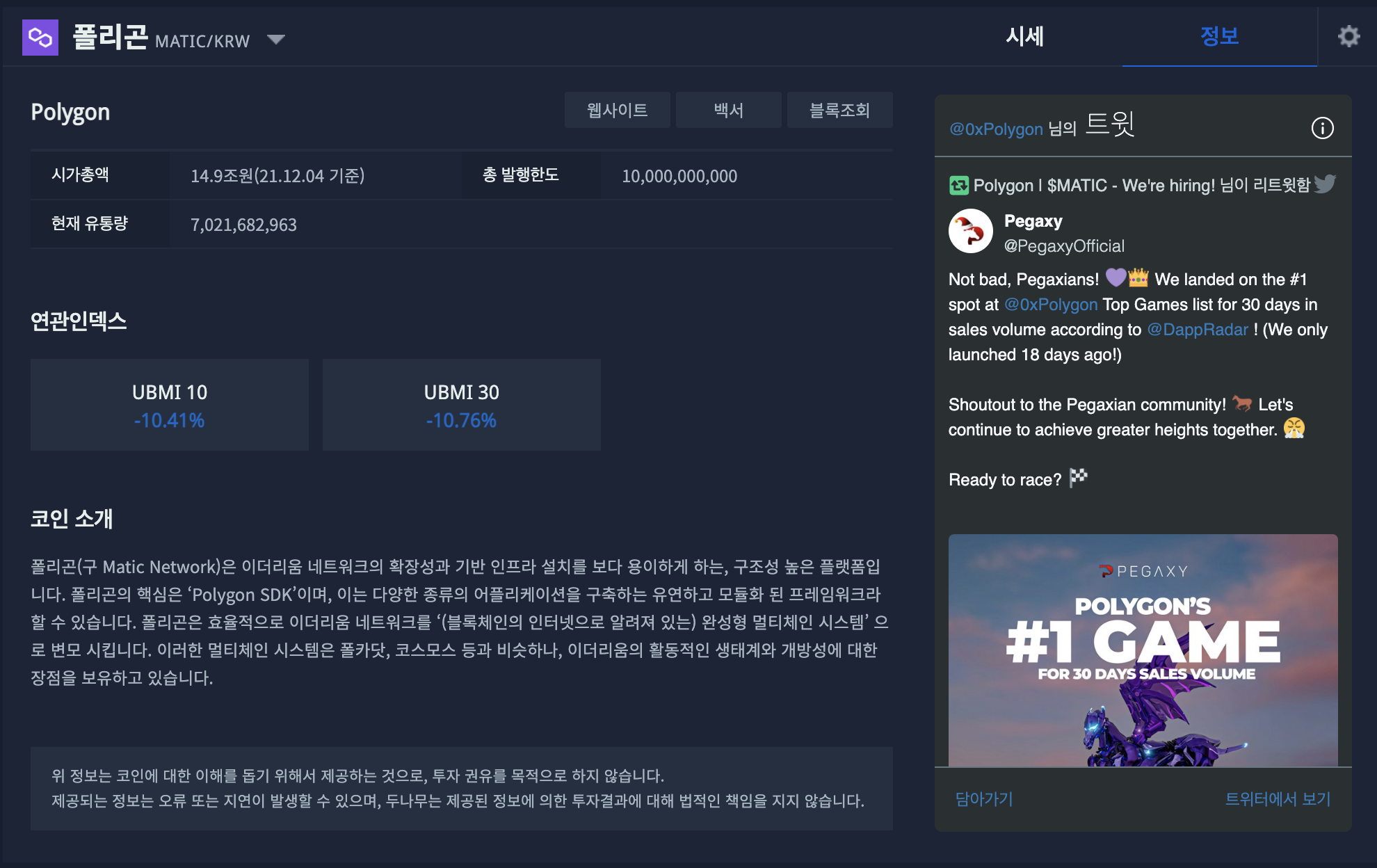This screenshot has width=1377, height=868.
Task: Click the 블록조회 block explorer button
Action: click(839, 110)
